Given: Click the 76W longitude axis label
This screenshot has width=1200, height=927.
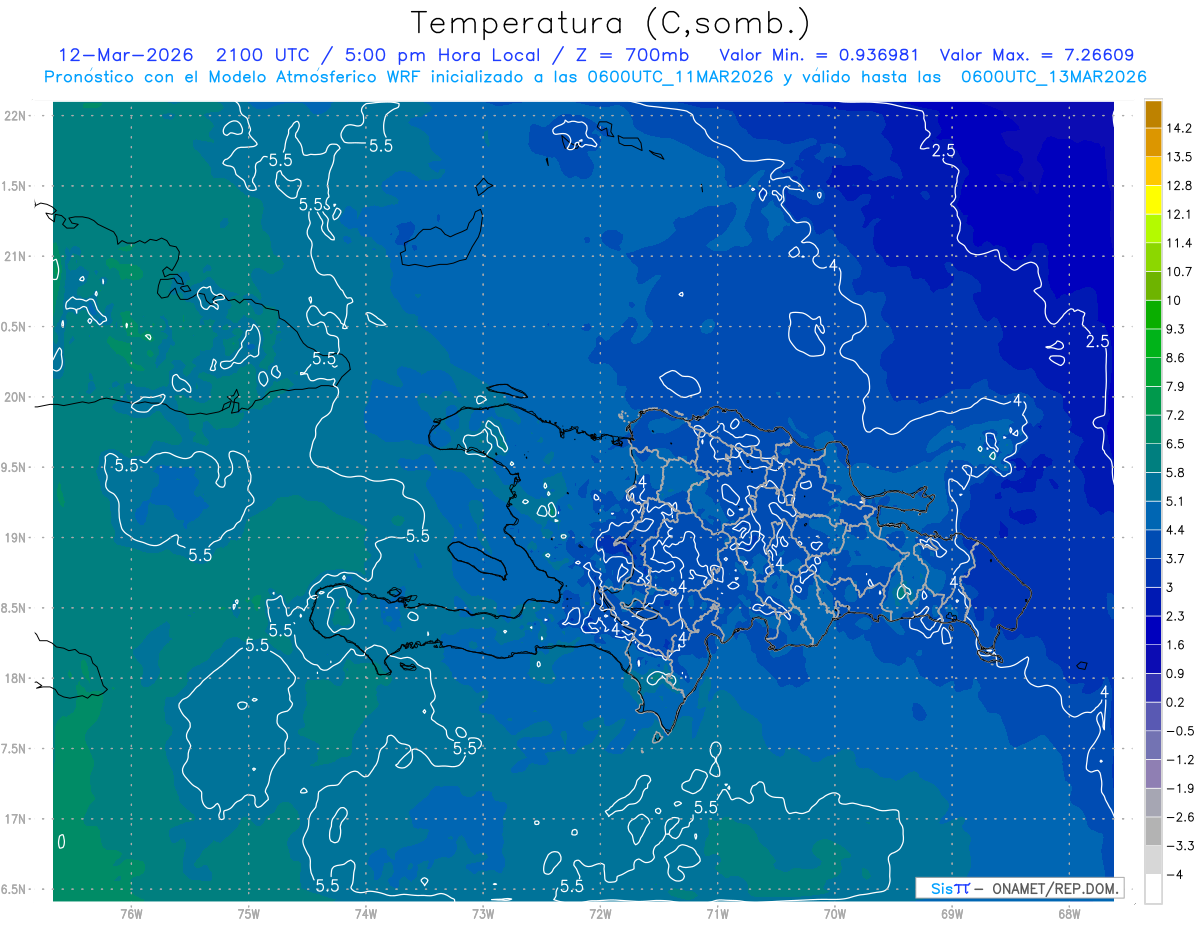Looking at the screenshot, I should [131, 913].
